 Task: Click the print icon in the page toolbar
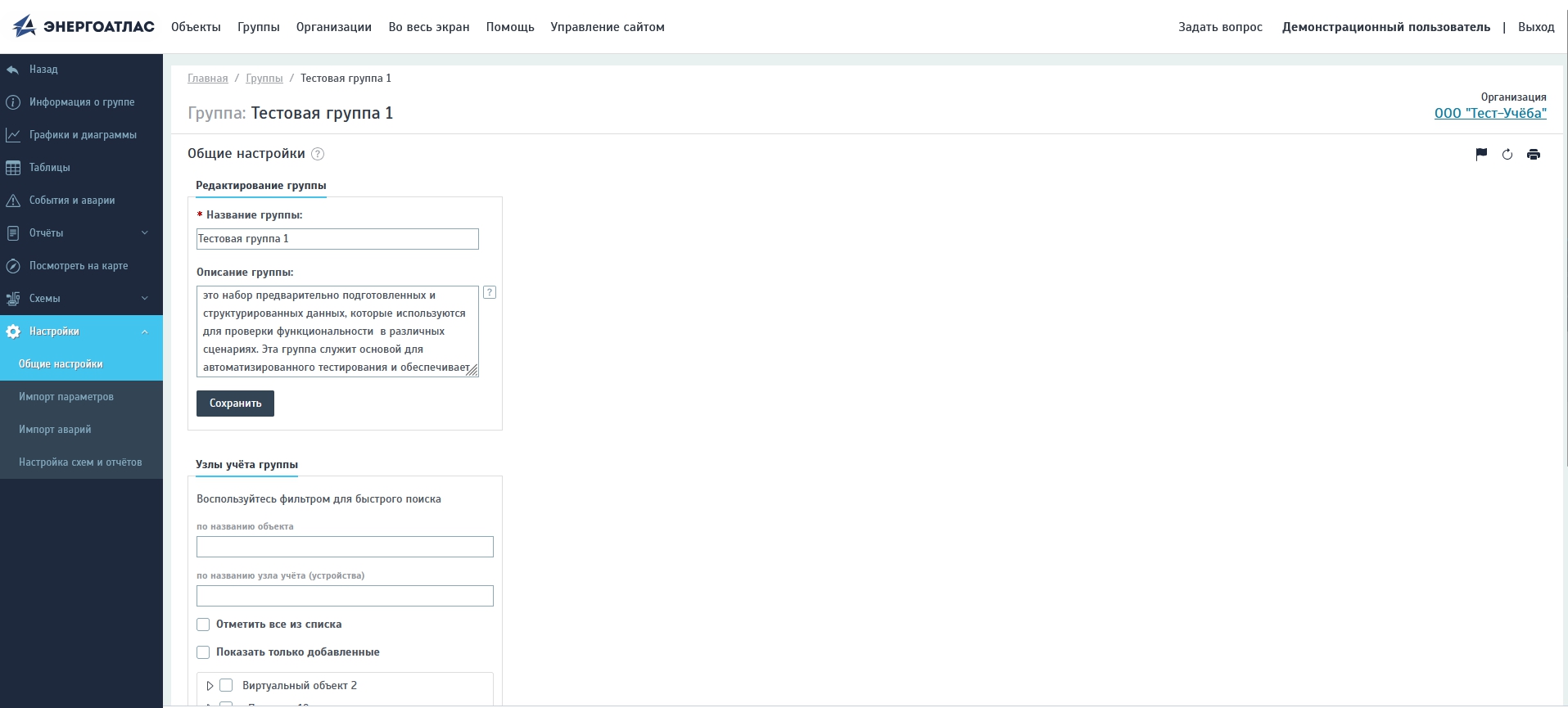point(1534,154)
